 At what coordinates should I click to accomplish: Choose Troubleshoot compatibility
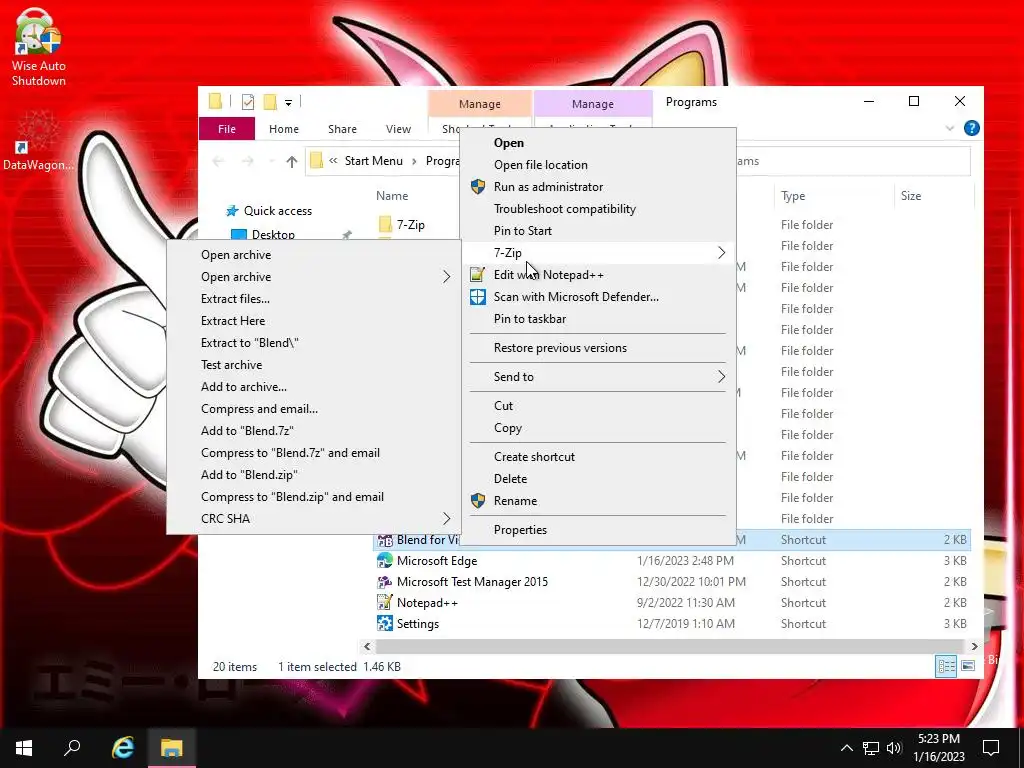599,209
